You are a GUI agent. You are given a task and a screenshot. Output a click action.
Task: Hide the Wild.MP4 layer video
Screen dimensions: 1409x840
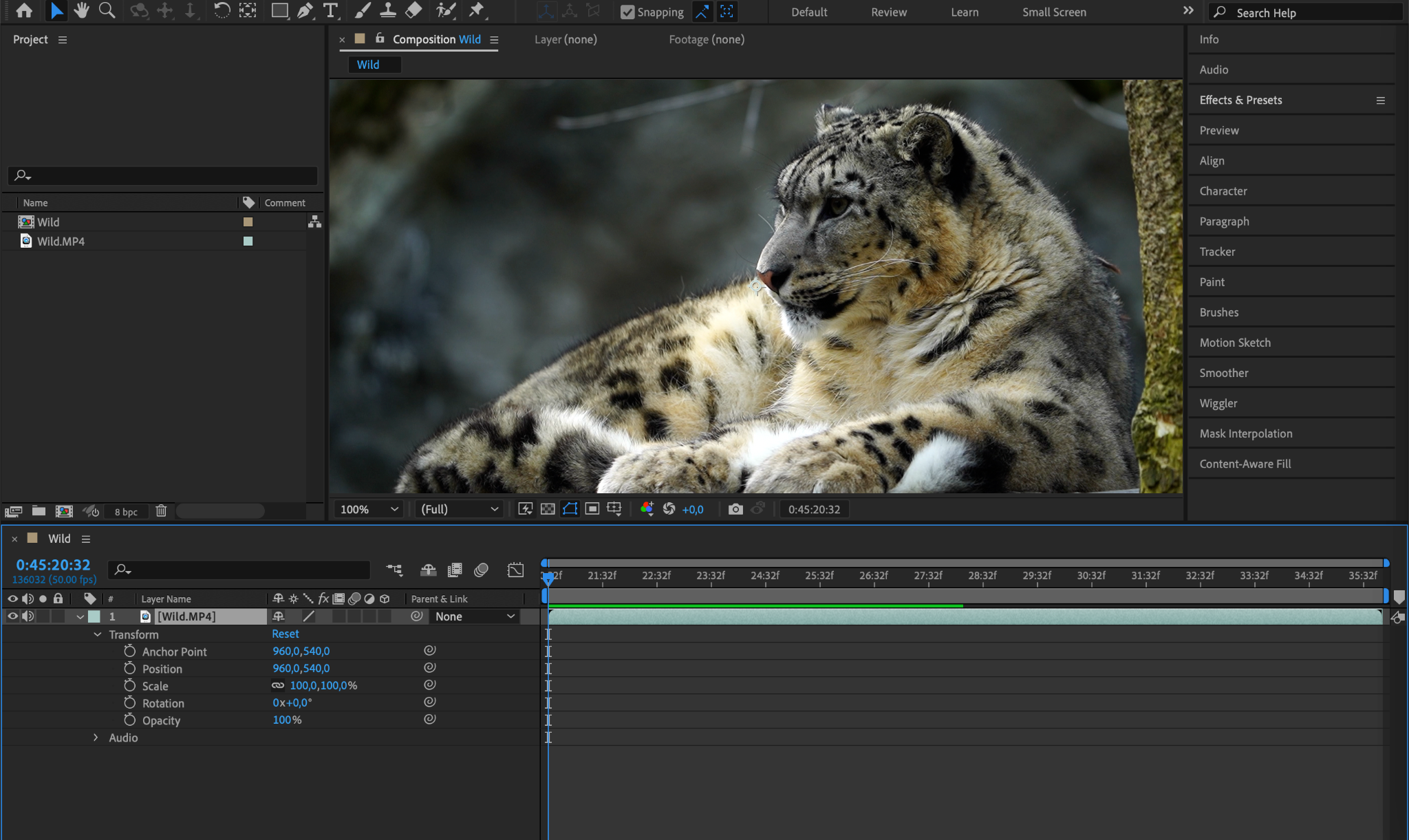(12, 616)
